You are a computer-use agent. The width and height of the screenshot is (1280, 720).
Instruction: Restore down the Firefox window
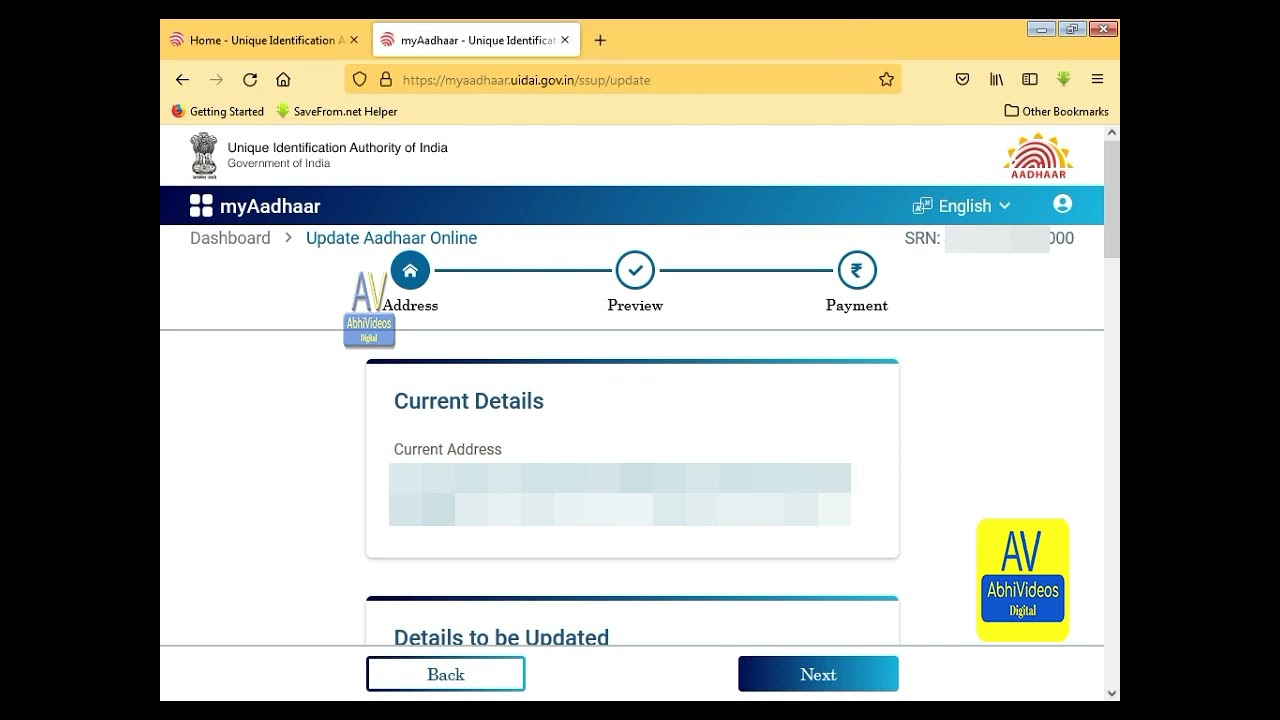pos(1072,29)
